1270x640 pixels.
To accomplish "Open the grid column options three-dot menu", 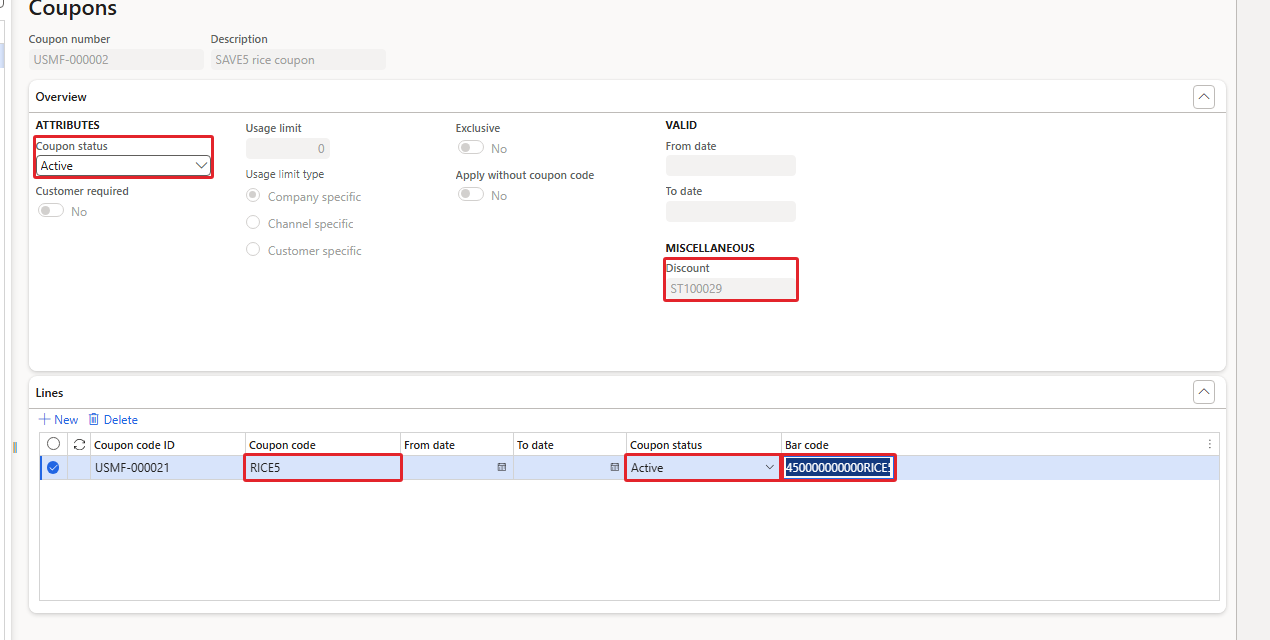I will (x=1209, y=444).
